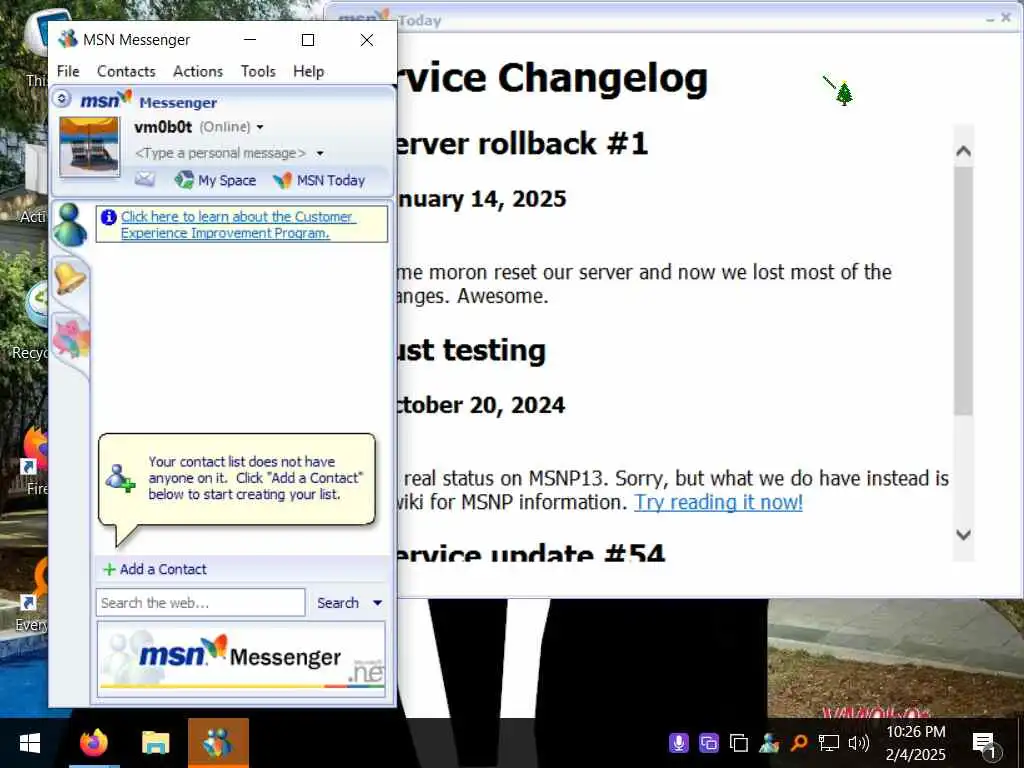
Task: Click the vm0b0t display picture
Action: [89, 146]
